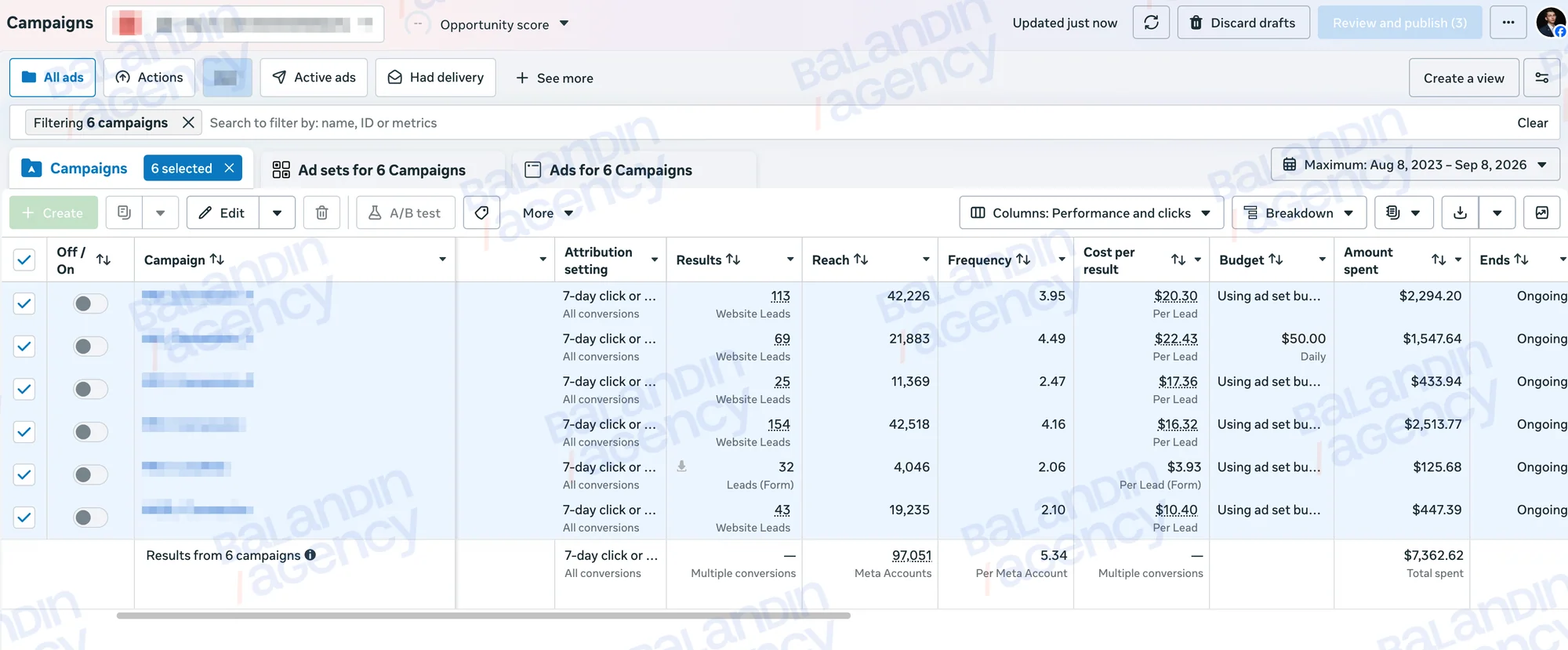Uncheck the campaign with 113 results

coord(24,303)
